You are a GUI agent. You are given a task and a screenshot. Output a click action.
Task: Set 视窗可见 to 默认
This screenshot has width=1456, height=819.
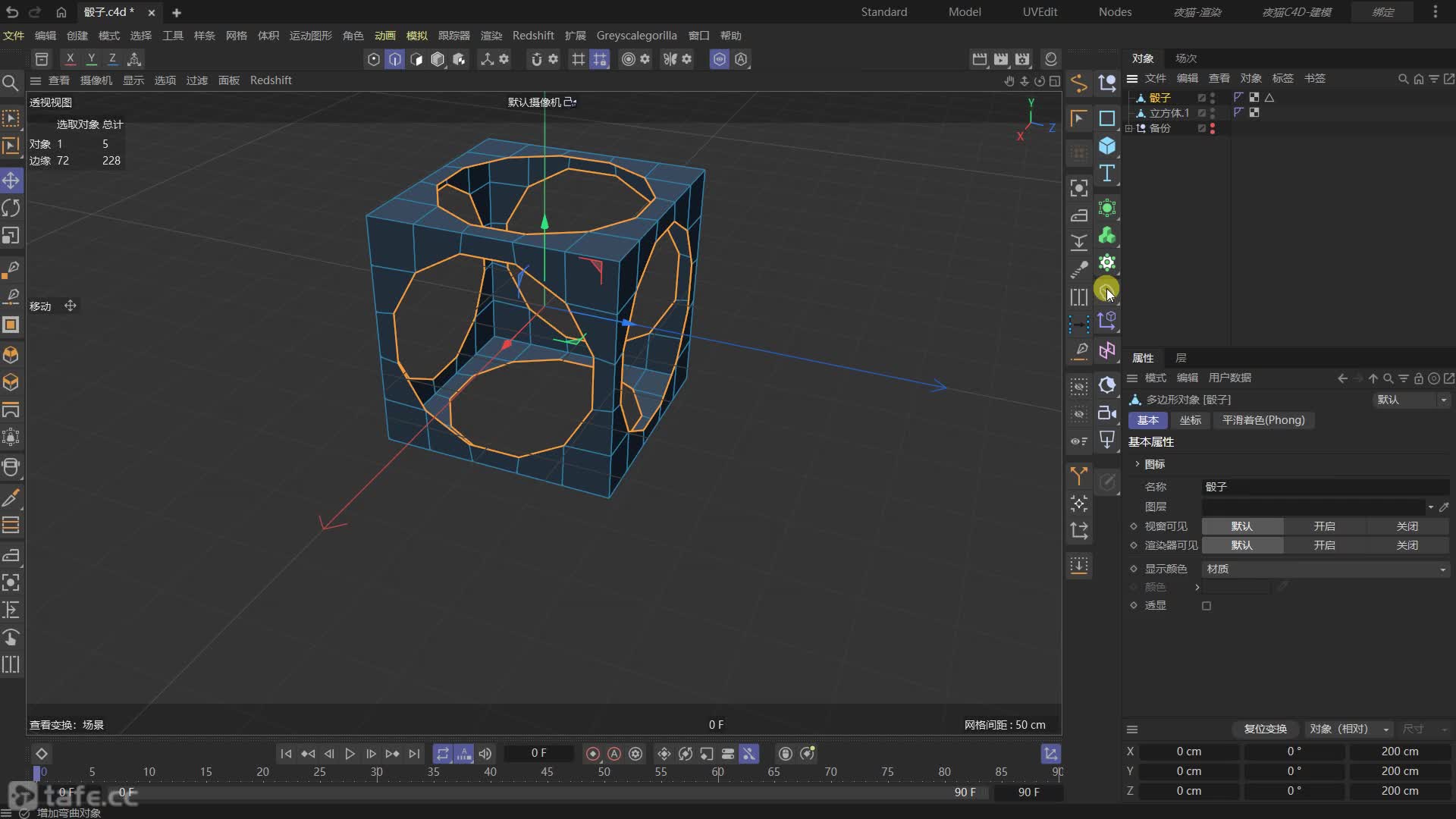[x=1242, y=526]
